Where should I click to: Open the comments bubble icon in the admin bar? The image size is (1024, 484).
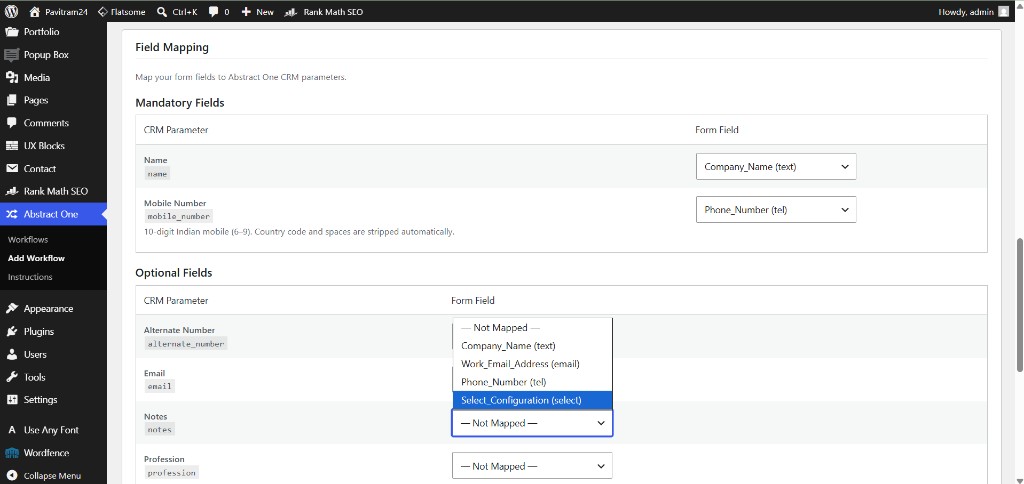click(214, 12)
